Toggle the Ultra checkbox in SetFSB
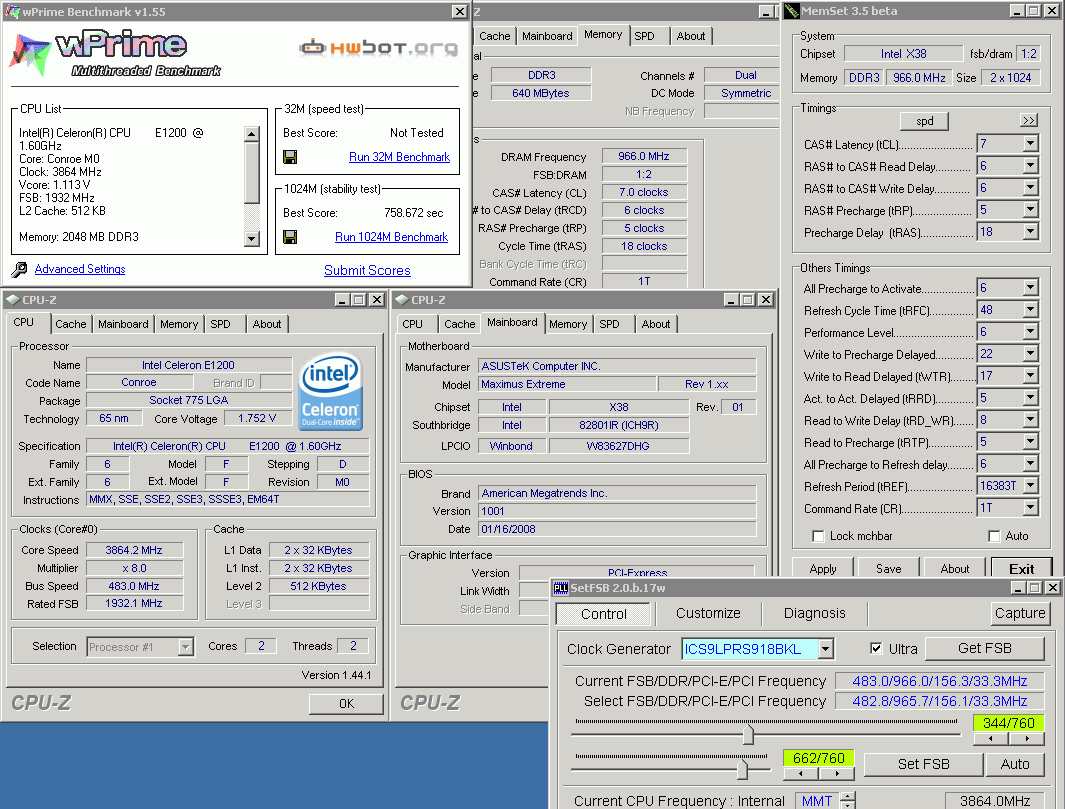 876,649
